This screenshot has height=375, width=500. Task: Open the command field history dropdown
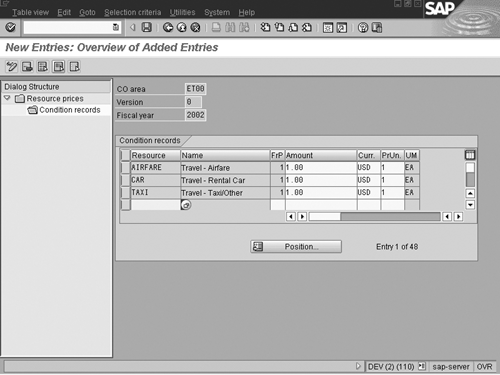[116, 27]
